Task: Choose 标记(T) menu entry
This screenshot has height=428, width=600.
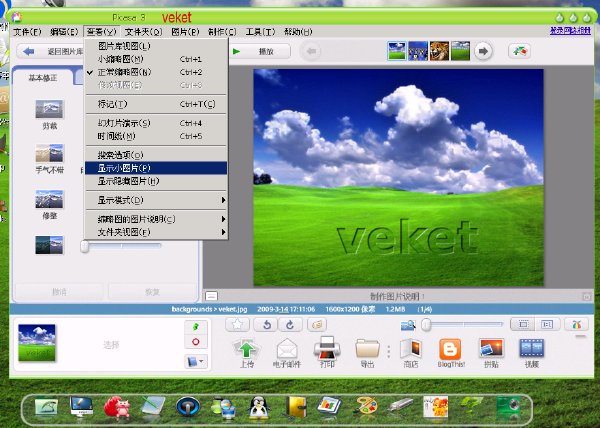Action: pyautogui.click(x=156, y=104)
